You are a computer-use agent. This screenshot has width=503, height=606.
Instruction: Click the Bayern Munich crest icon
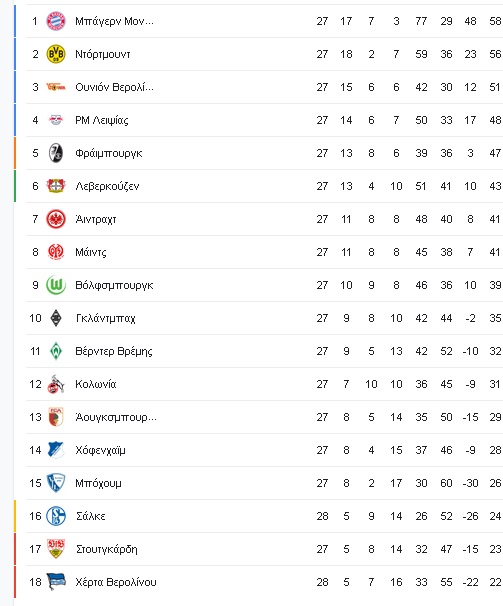(x=56, y=21)
